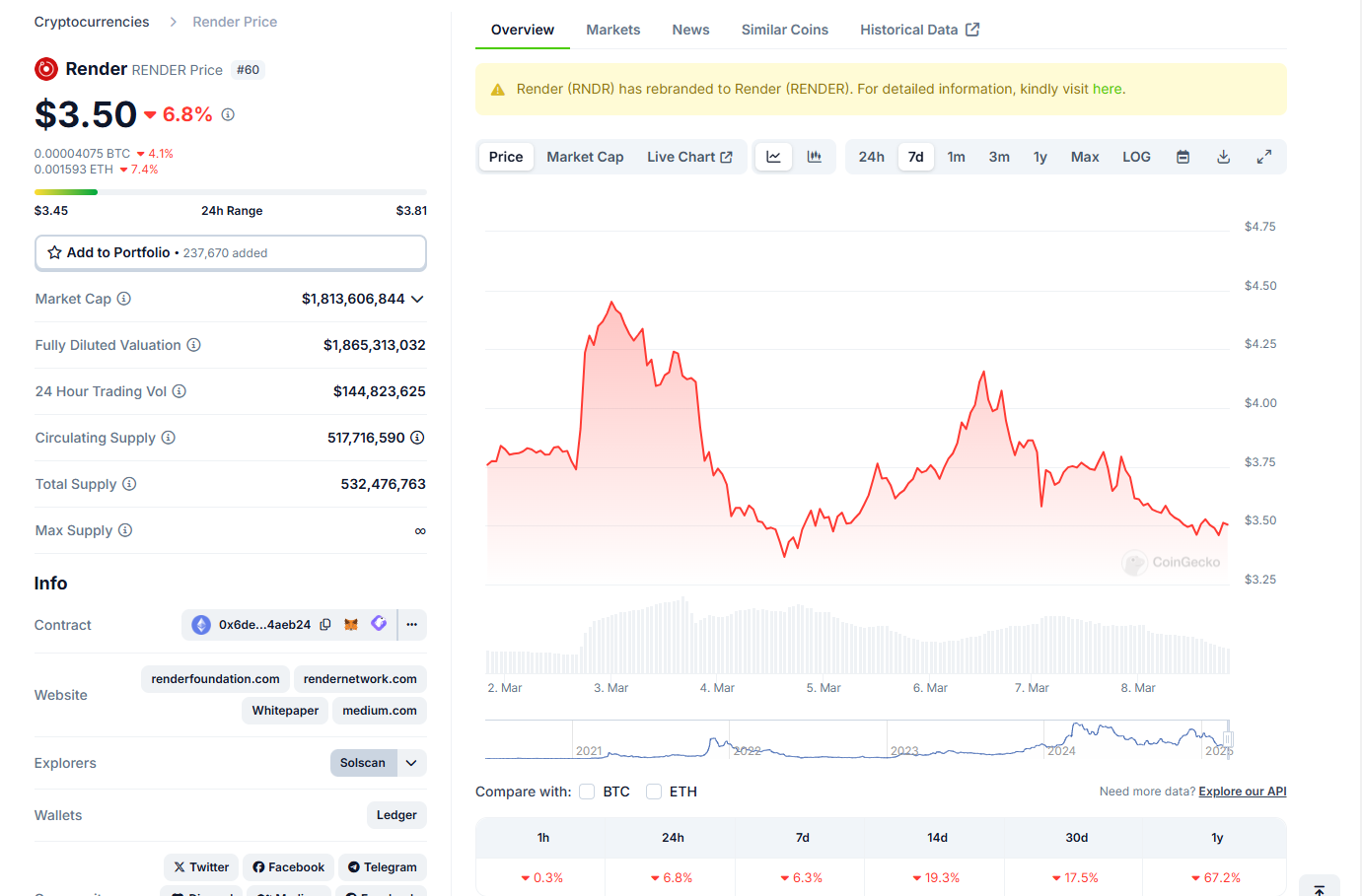1362x896 pixels.
Task: Click the info icon beside Circulating Supply label
Action: tap(169, 438)
